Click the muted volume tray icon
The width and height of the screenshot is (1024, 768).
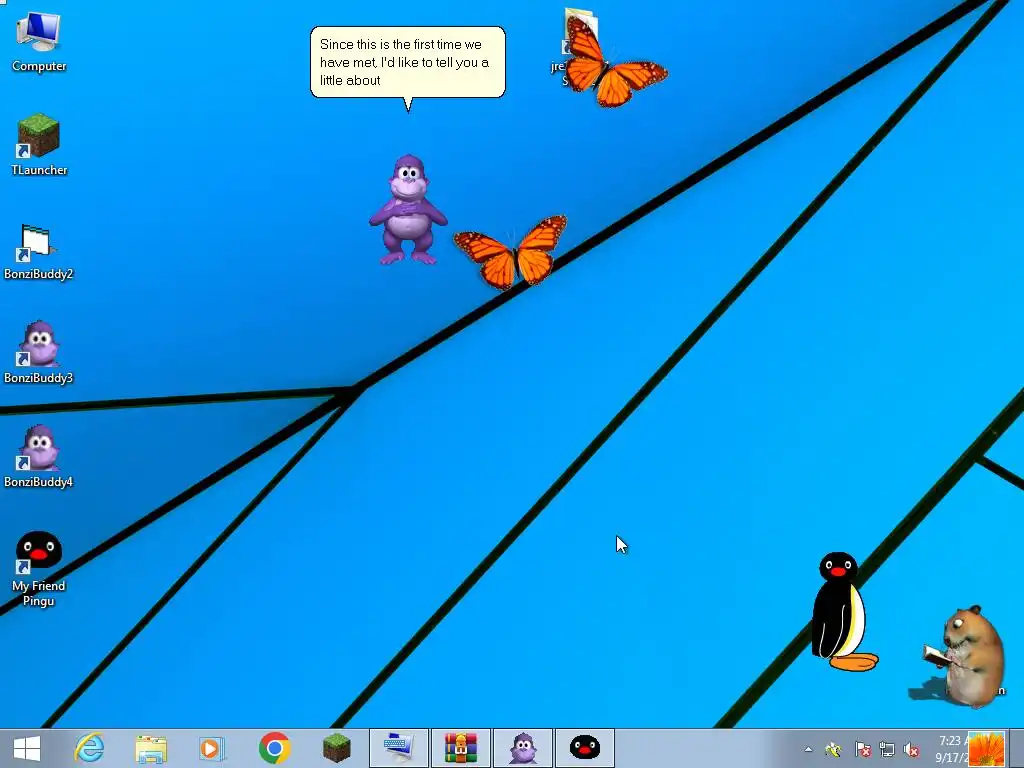[912, 750]
